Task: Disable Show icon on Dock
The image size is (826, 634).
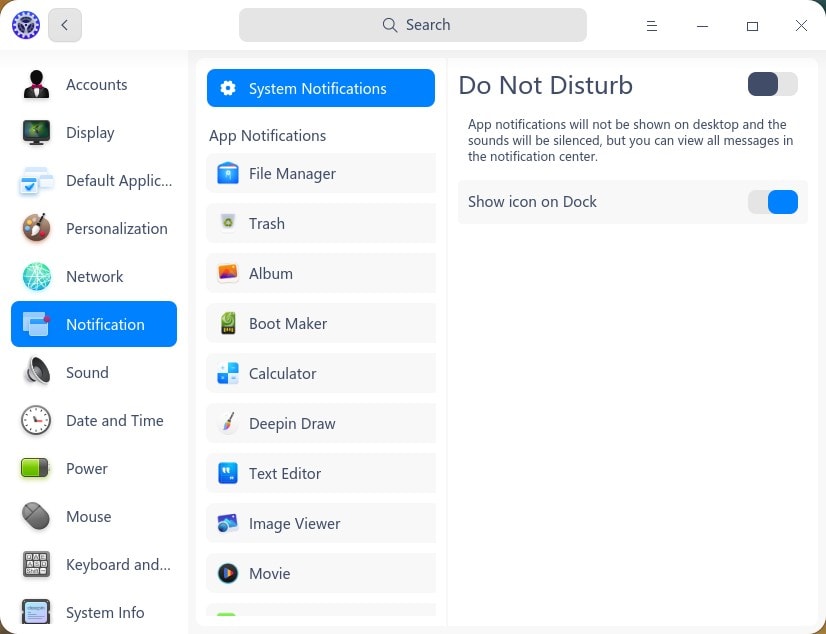Action: click(772, 202)
